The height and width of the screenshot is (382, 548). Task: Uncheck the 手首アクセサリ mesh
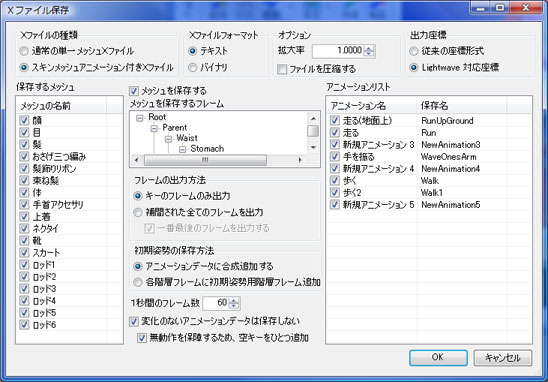[24, 204]
